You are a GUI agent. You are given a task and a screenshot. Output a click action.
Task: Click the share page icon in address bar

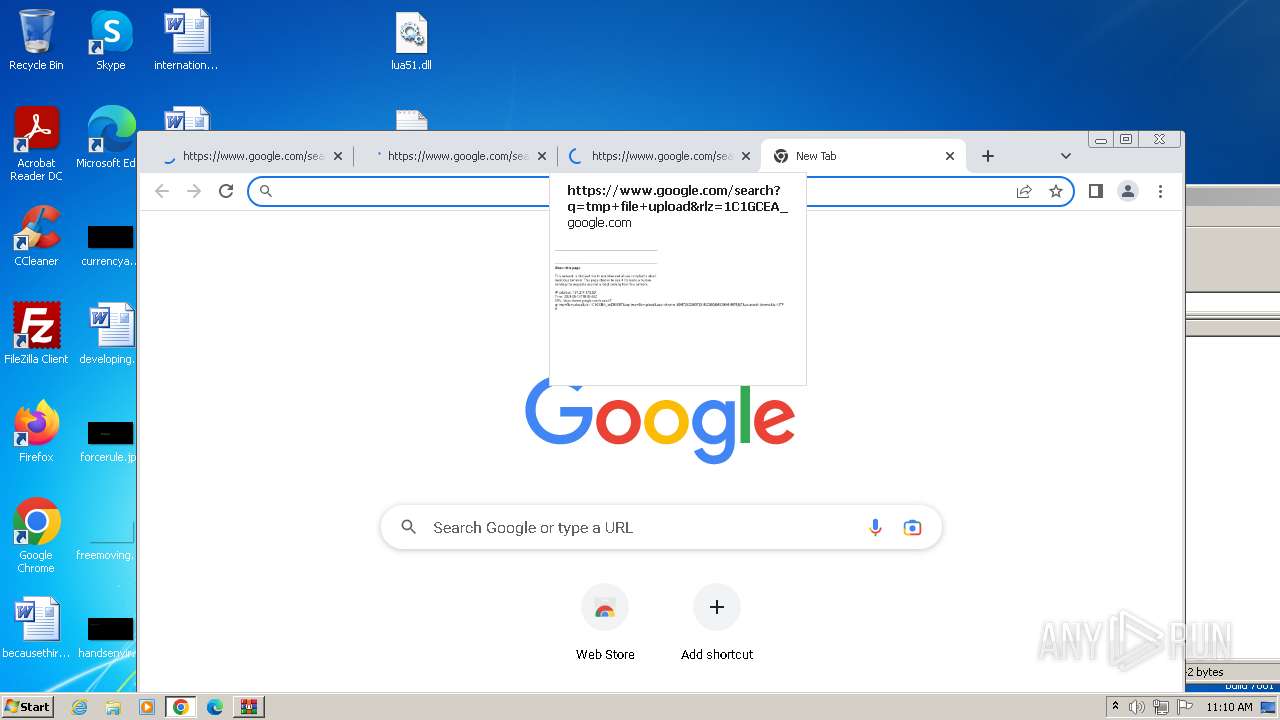coord(1024,191)
